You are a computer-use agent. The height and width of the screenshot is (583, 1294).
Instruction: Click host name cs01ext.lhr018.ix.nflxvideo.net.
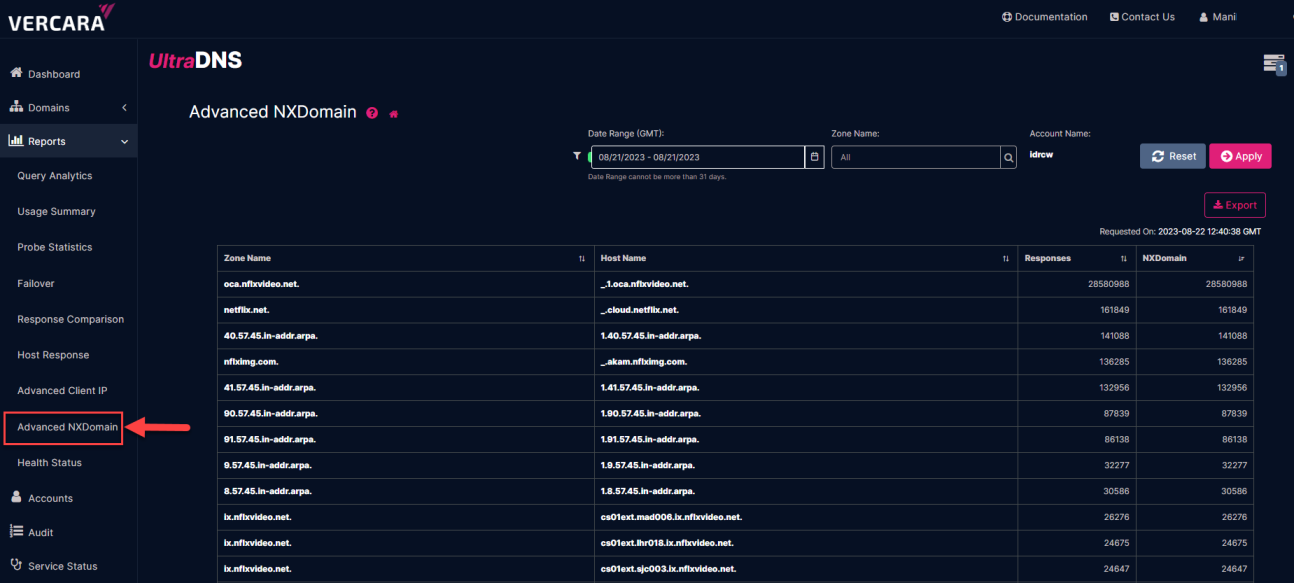667,544
